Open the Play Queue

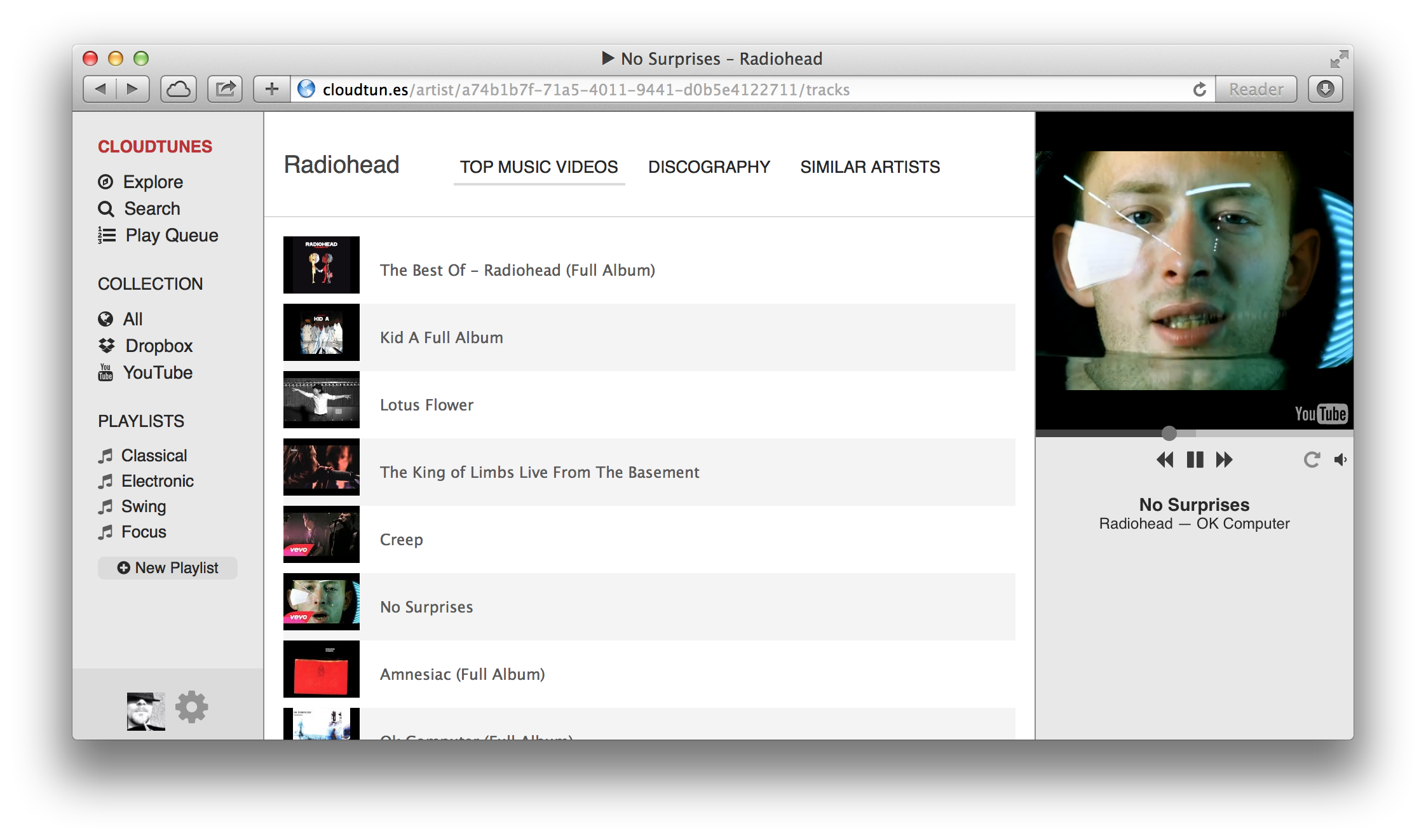point(170,235)
